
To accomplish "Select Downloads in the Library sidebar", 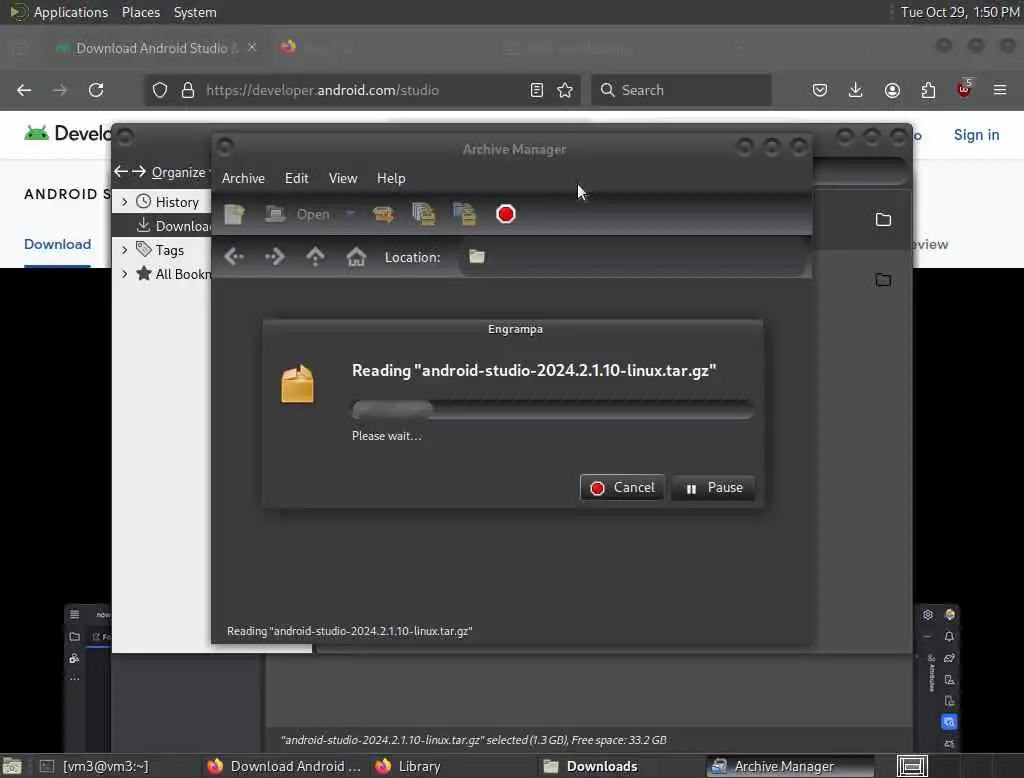I will pyautogui.click(x=173, y=226).
